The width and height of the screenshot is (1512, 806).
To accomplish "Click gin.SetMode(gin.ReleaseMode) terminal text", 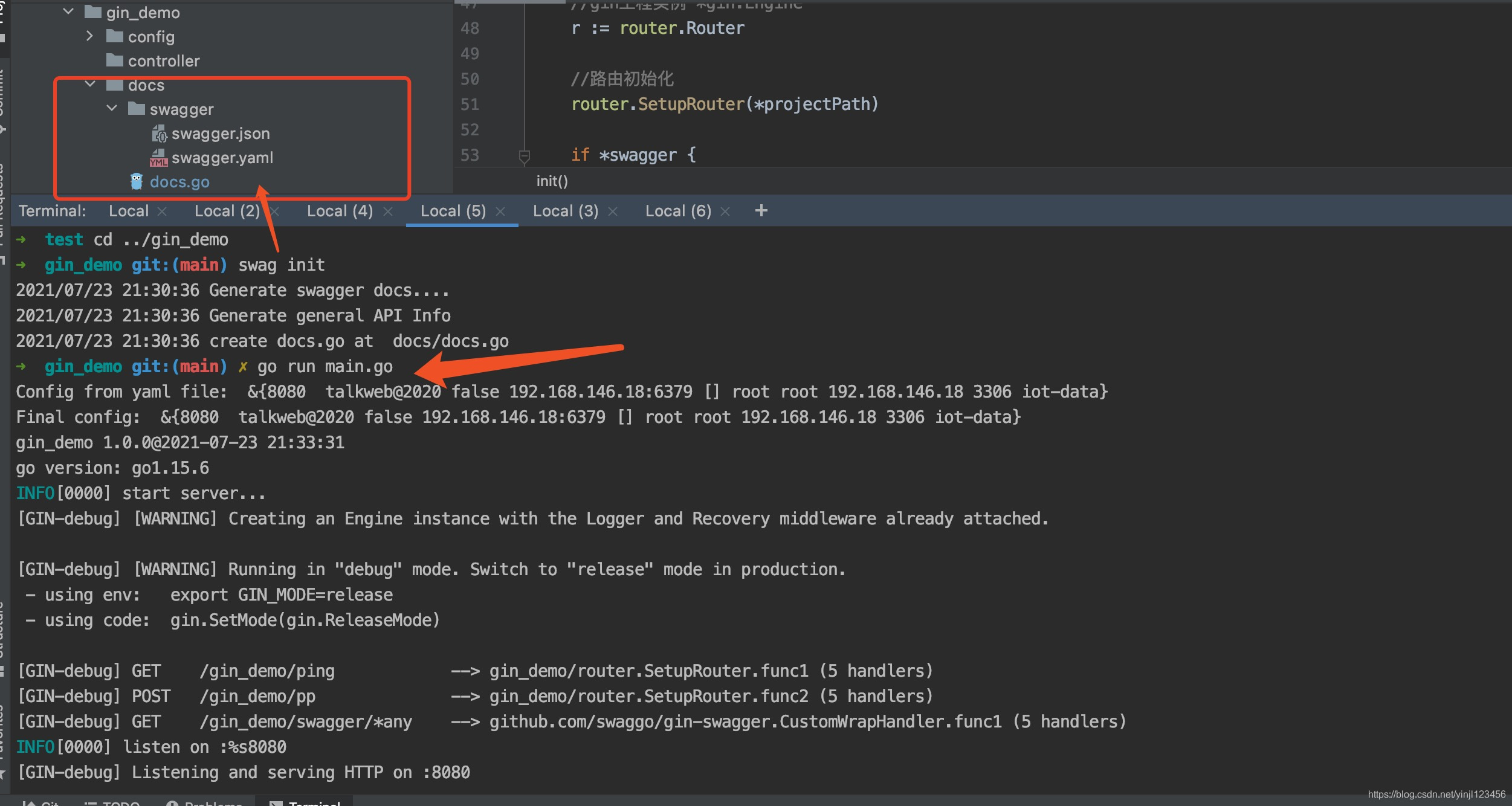I will click(x=305, y=621).
